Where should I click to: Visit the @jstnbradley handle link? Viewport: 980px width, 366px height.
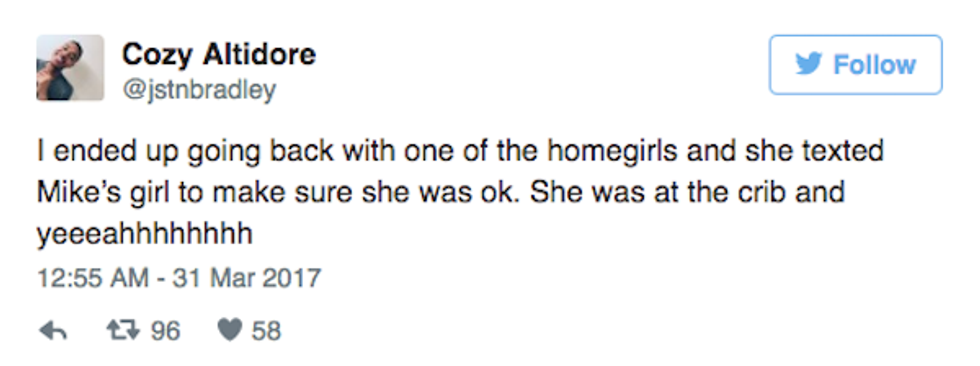tap(199, 90)
